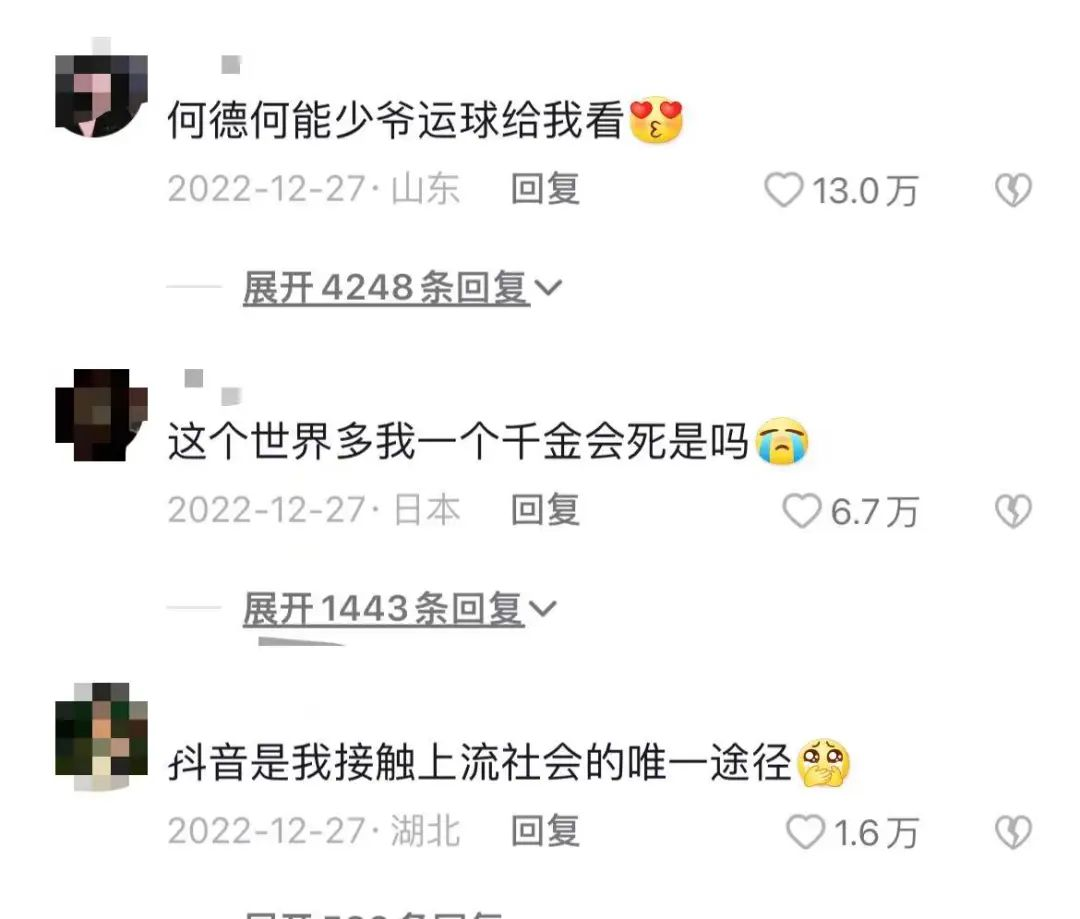Tap broken heart on the 日本 comment
This screenshot has height=919, width=1080.
coord(1013,511)
